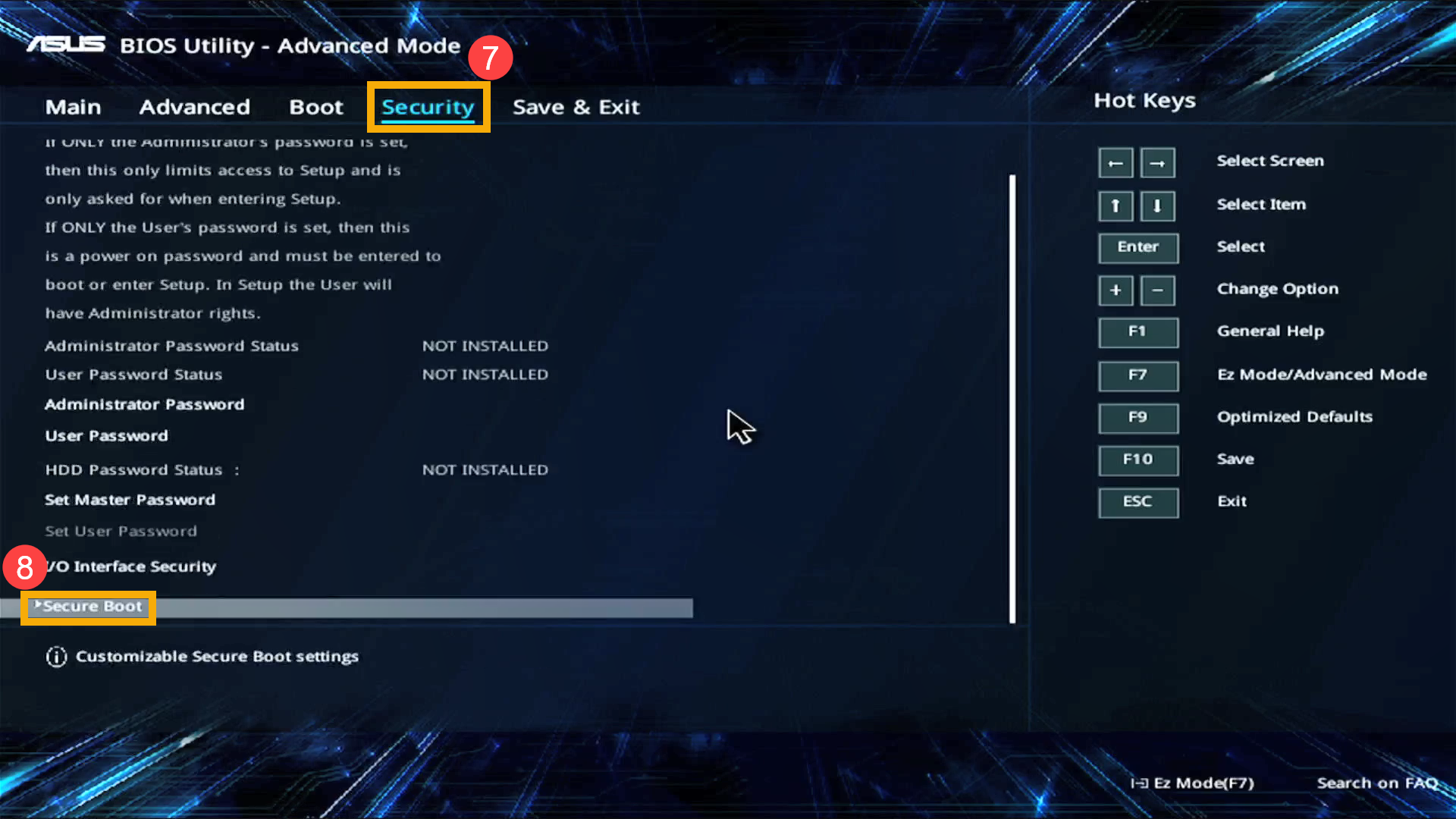Expand the Secure Boot settings
Screen dimensions: 1456x819
coord(89,605)
